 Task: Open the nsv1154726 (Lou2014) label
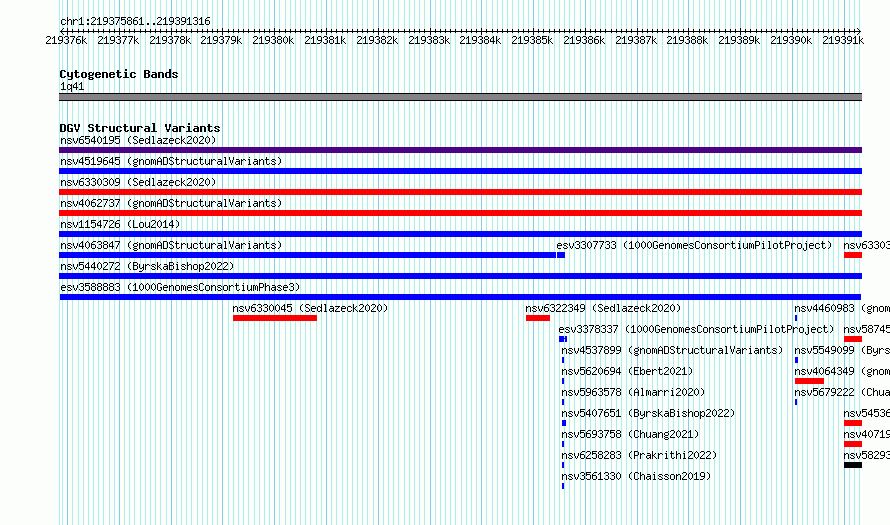click(x=120, y=224)
